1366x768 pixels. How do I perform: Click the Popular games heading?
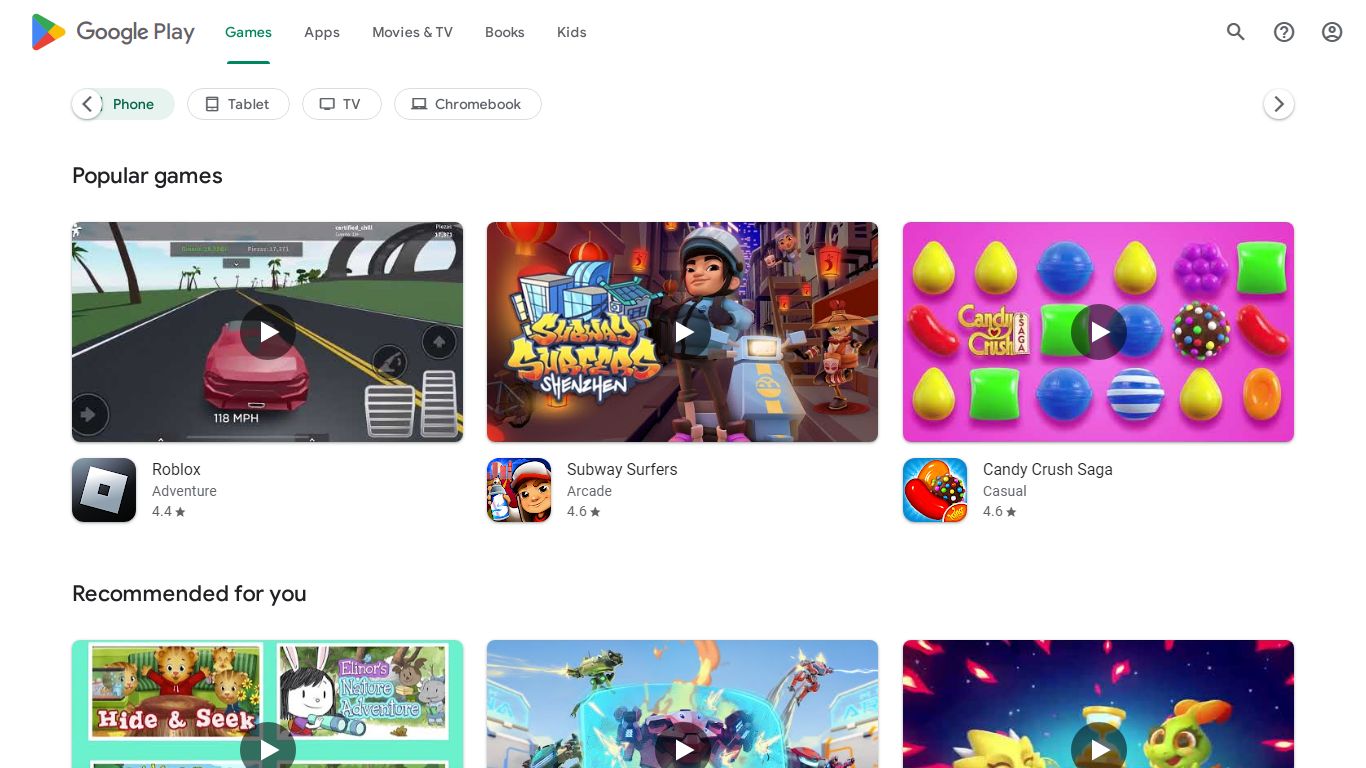click(147, 176)
